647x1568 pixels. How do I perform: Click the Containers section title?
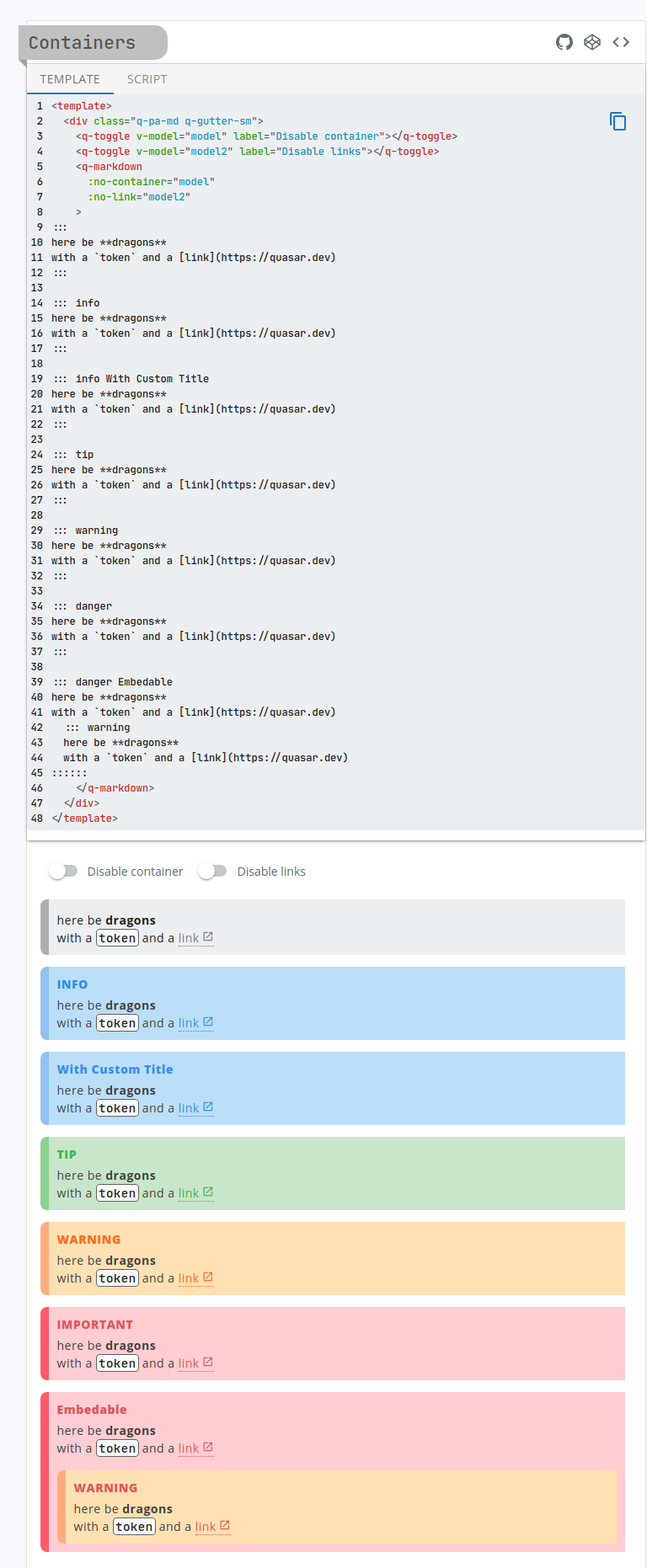pyautogui.click(x=83, y=43)
